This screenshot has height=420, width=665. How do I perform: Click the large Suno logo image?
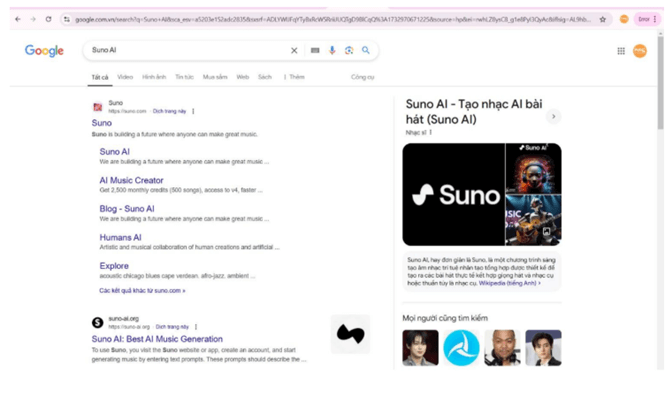(x=452, y=194)
